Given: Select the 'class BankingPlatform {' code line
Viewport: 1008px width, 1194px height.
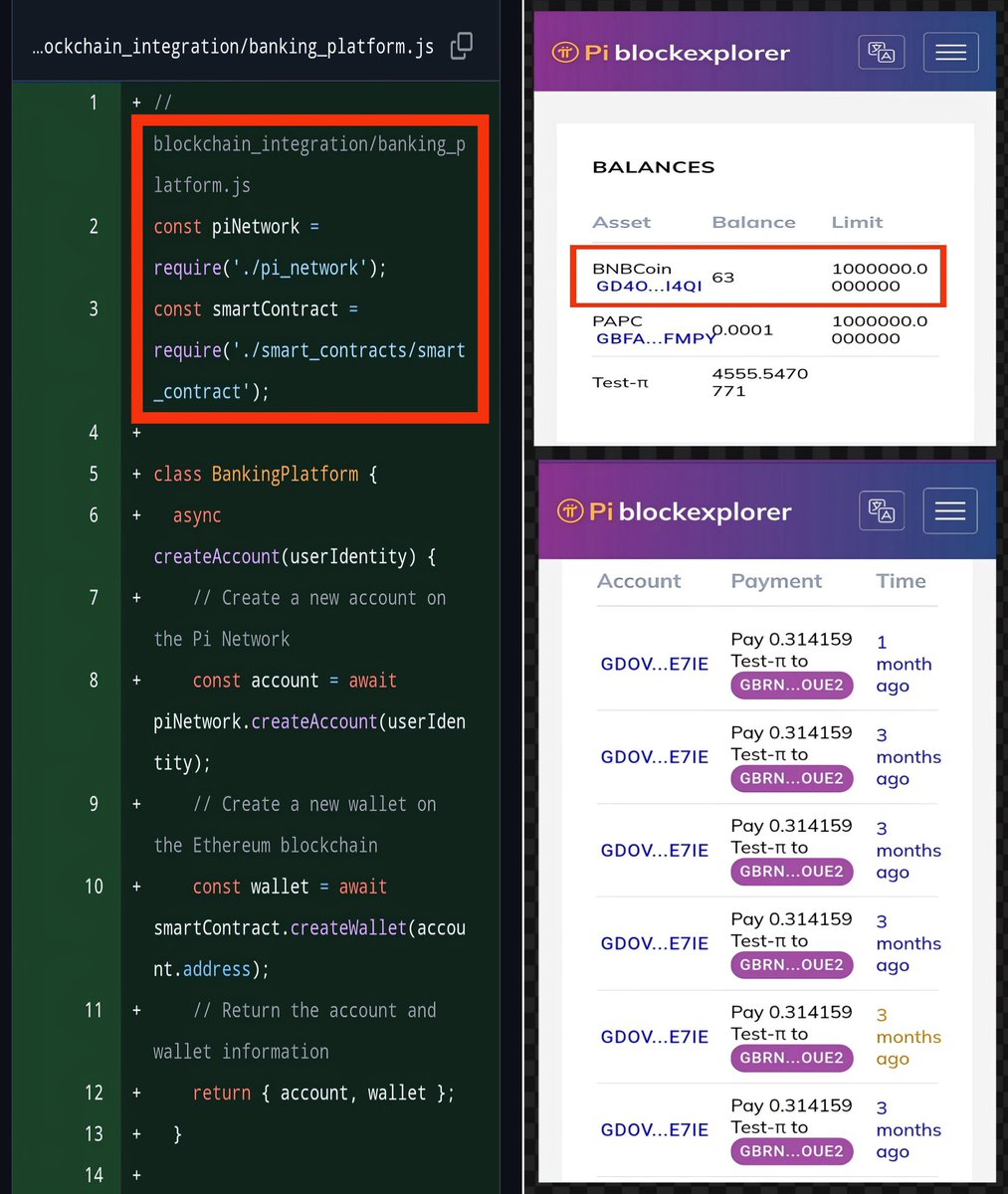Looking at the screenshot, I should 266,475.
